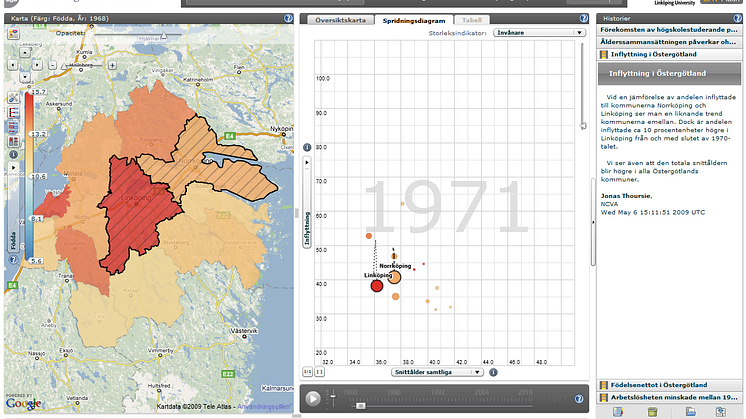Select the orange Norrköping bubble
The image size is (746, 419).
394,277
